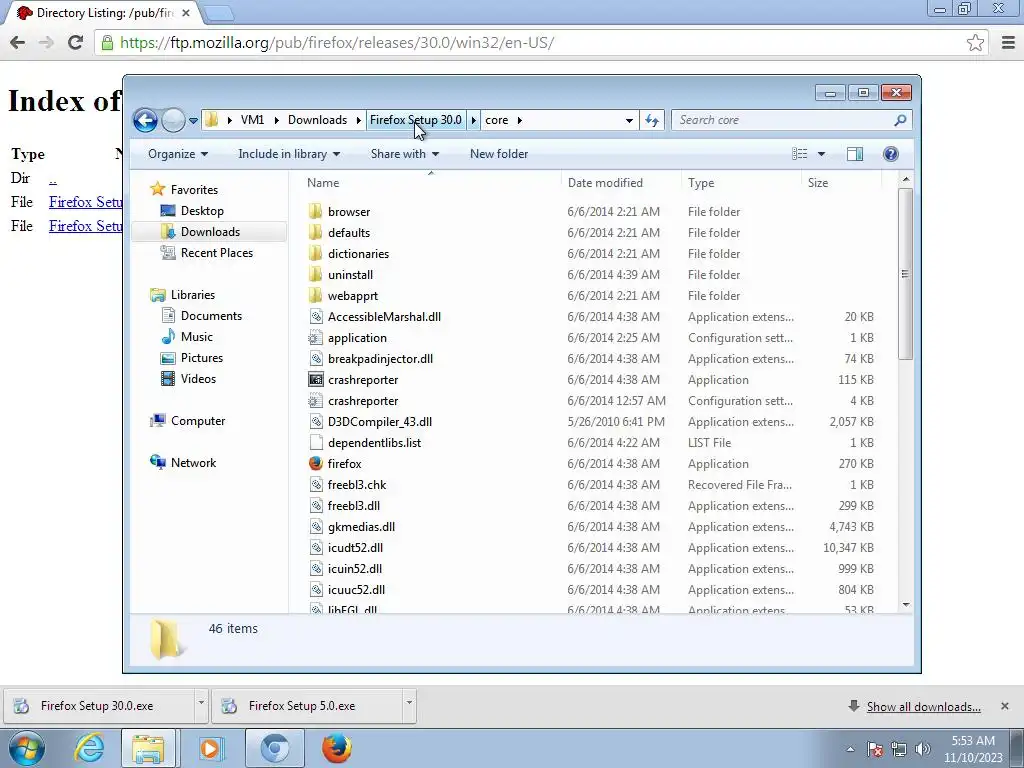Image resolution: width=1024 pixels, height=768 pixels.
Task: Select the AccessibleMarshal.dll file icon
Action: 315,317
